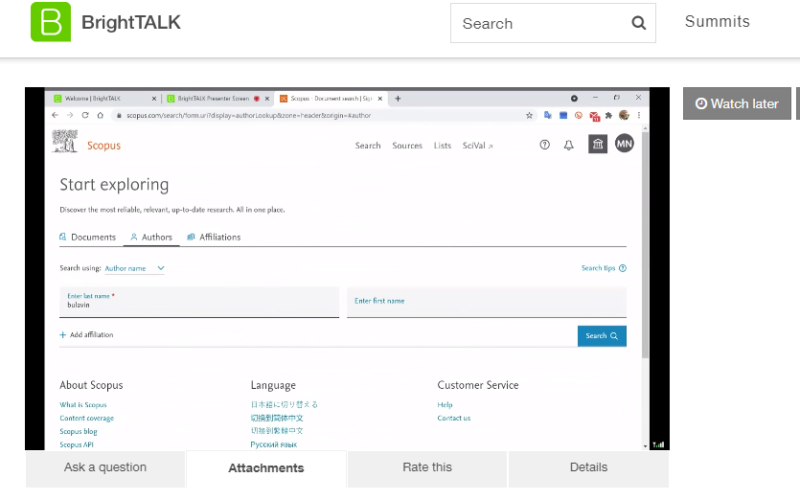This screenshot has height=500, width=800.
Task: Open the MN user profile avatar
Action: (624, 145)
